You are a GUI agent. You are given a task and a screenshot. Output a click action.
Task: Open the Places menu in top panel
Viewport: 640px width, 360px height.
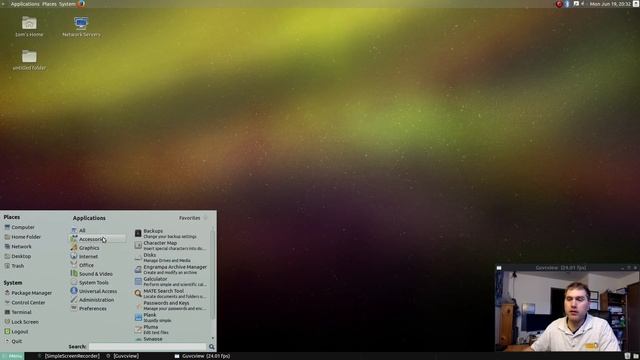(x=49, y=4)
